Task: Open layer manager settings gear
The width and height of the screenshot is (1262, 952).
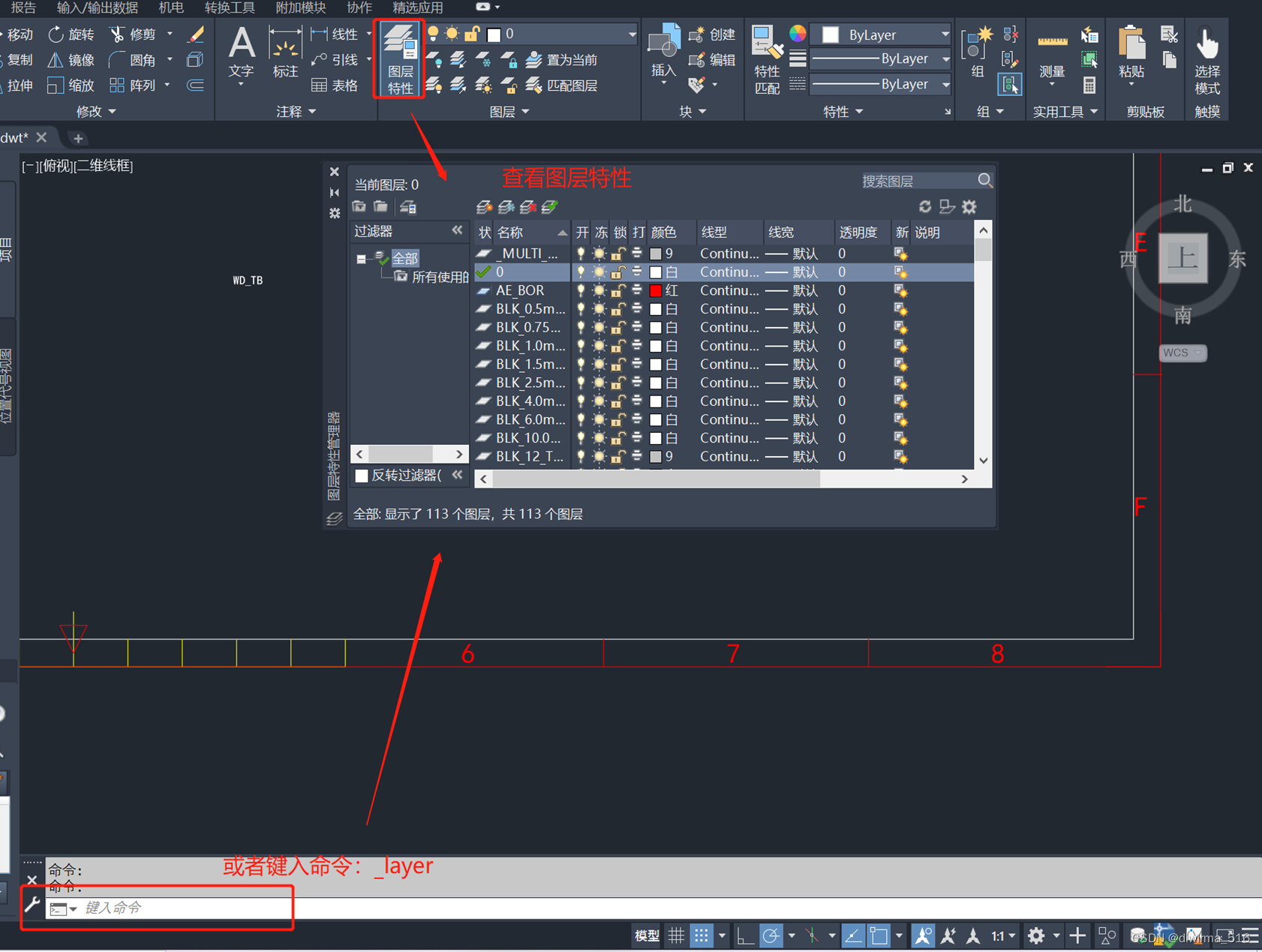Action: point(969,206)
